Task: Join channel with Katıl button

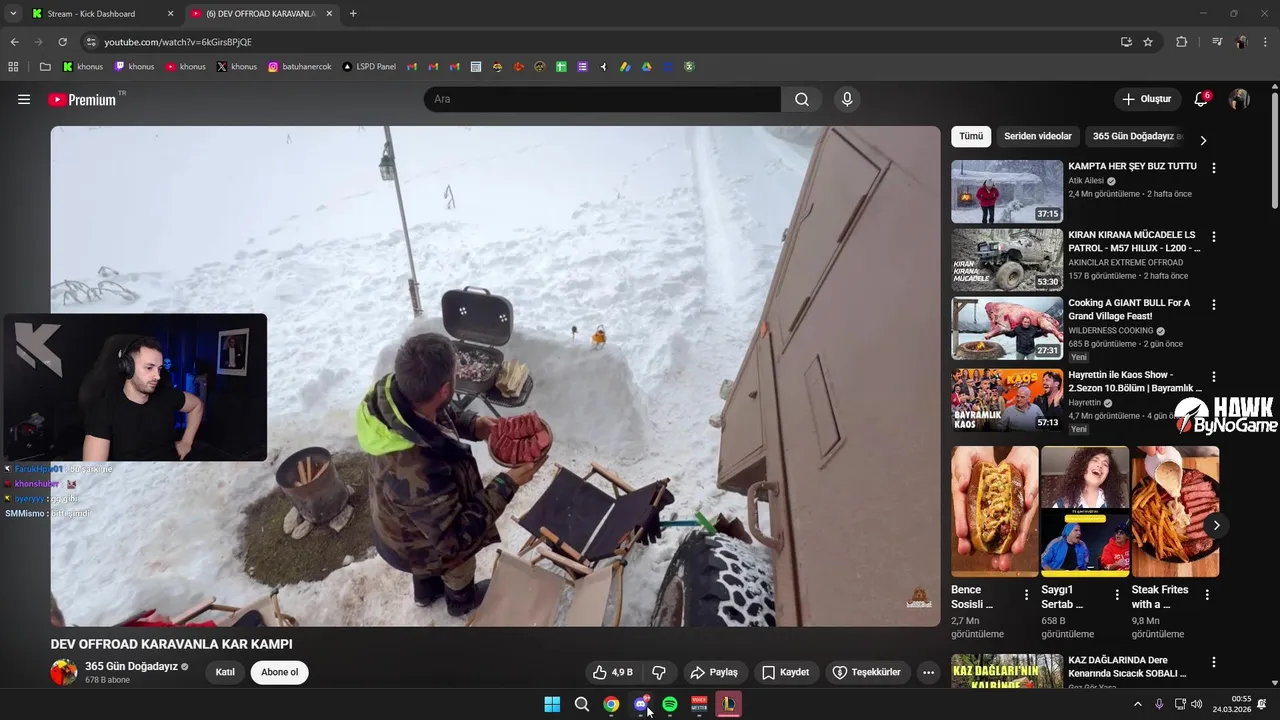Action: coord(225,672)
